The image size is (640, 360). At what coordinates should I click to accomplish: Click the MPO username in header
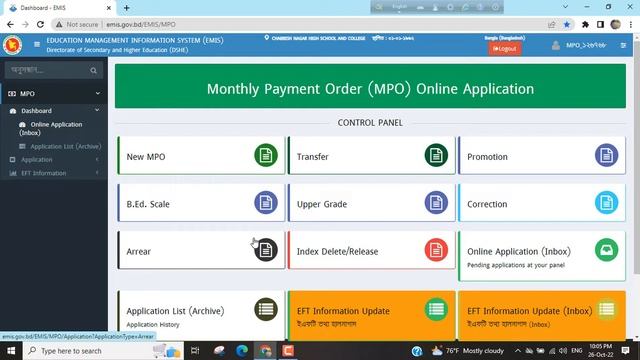point(586,45)
